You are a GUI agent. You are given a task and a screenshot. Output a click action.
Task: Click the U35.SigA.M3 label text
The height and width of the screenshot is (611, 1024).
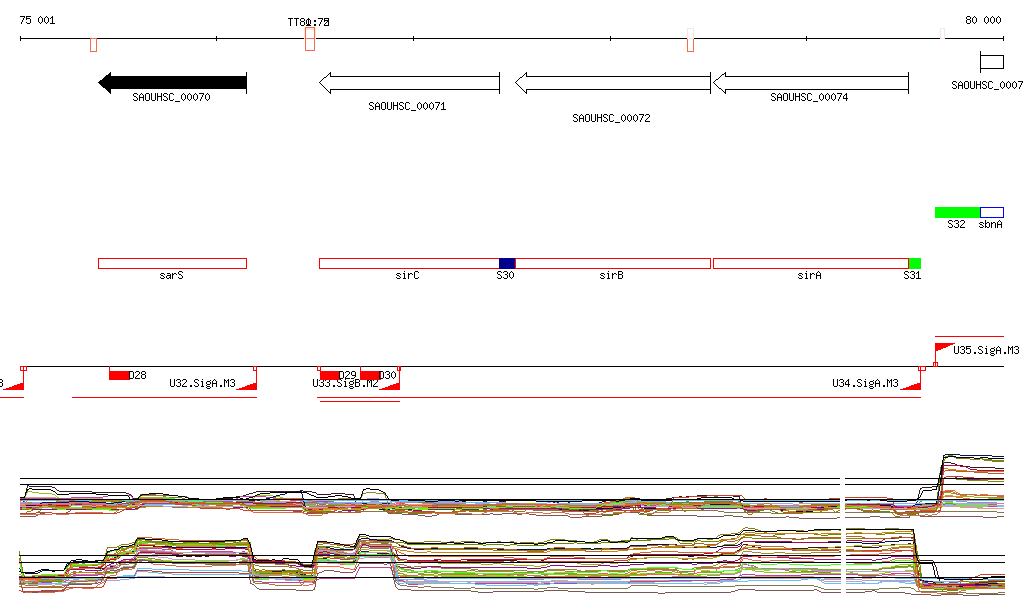click(x=986, y=351)
